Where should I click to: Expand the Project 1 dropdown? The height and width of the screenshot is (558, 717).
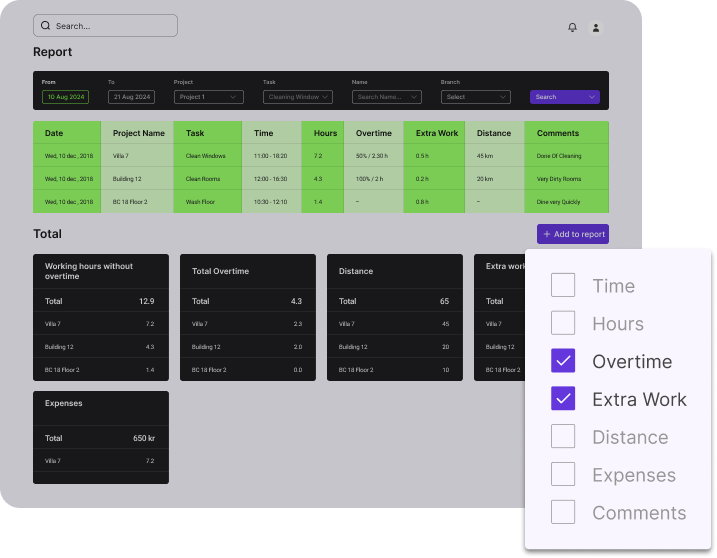(x=209, y=97)
